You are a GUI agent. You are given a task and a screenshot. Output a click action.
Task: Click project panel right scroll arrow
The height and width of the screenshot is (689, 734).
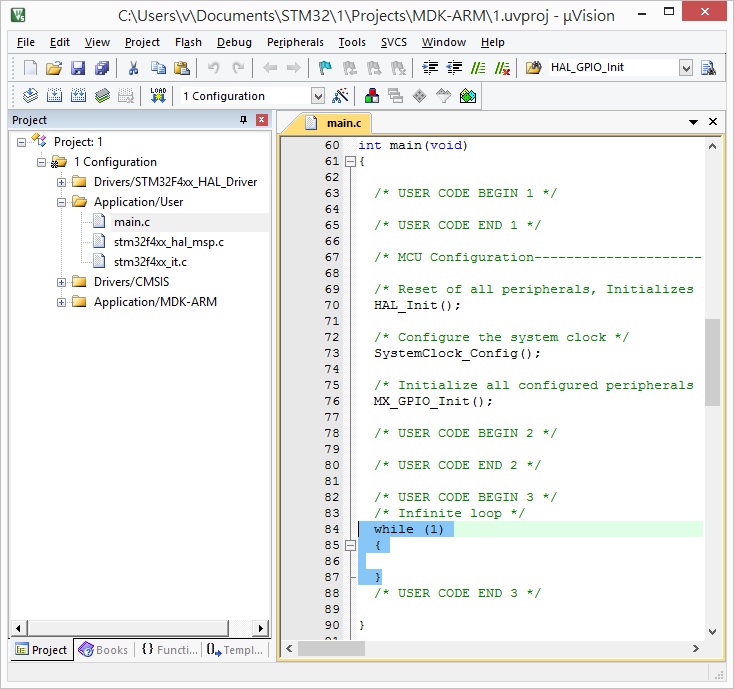(x=260, y=628)
